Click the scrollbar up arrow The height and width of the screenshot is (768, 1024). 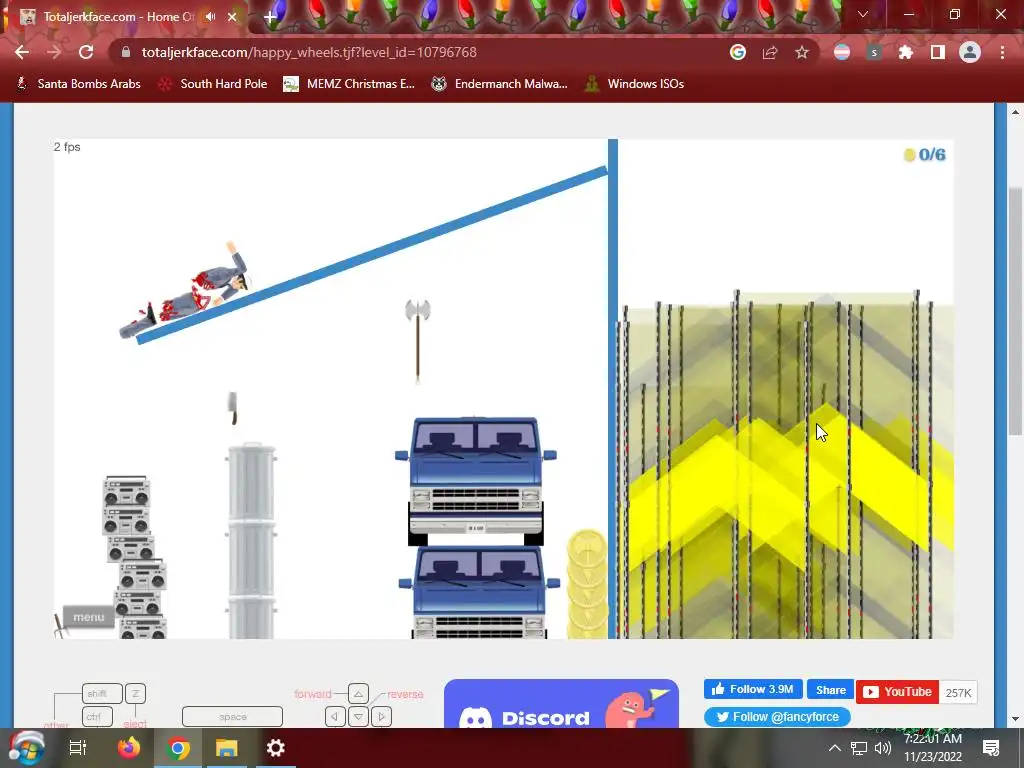[1015, 112]
